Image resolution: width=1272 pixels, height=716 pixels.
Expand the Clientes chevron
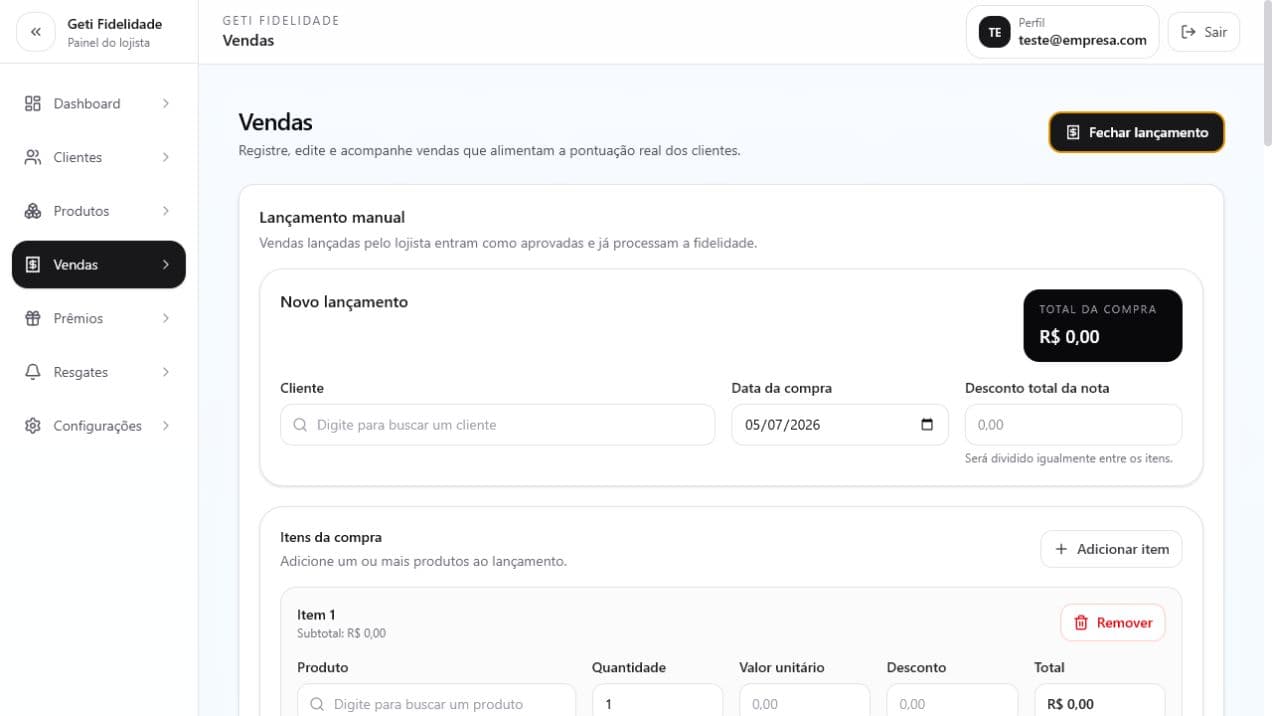(165, 157)
